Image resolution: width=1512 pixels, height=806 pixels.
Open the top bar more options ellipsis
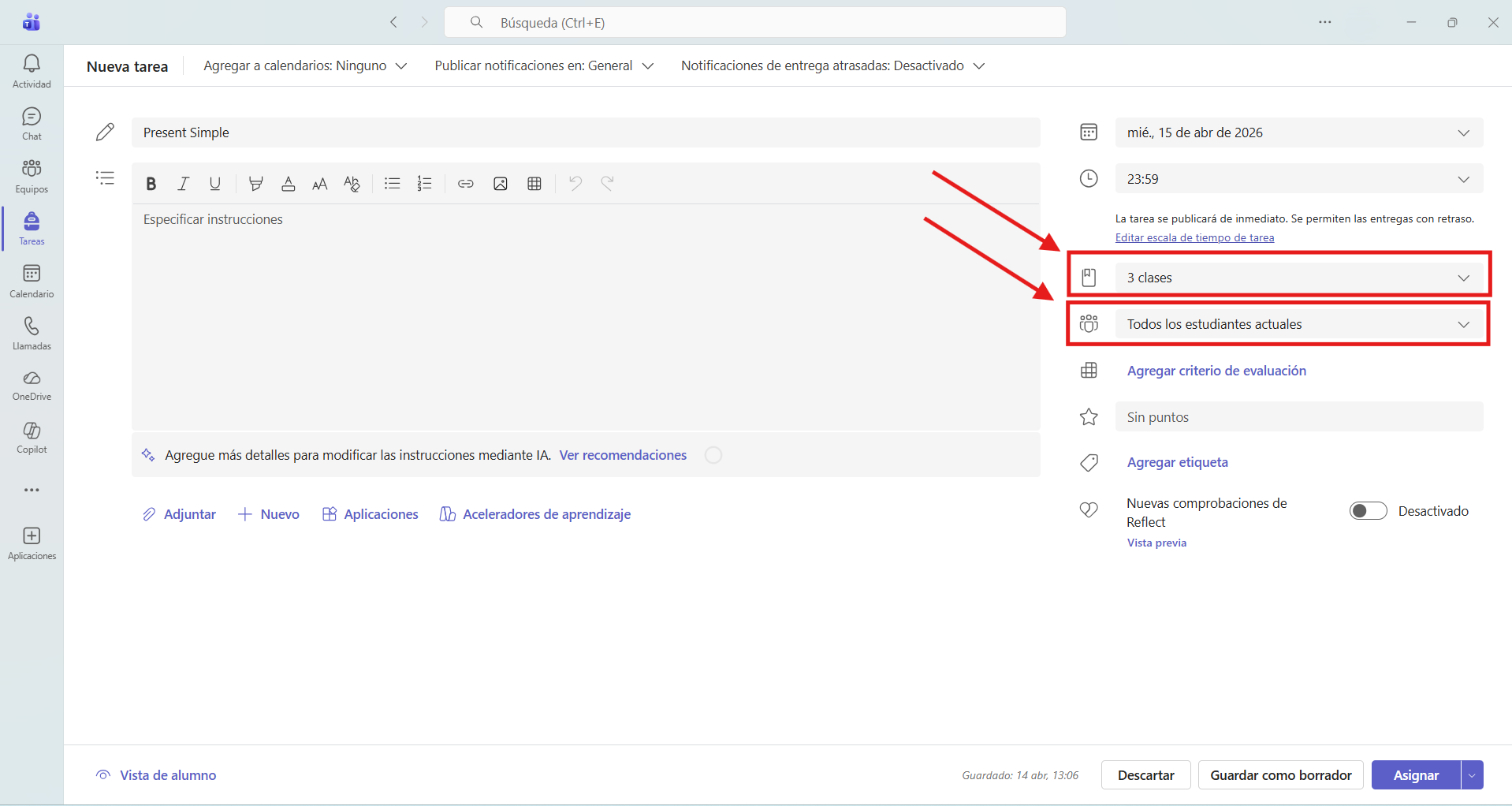pos(1325,22)
